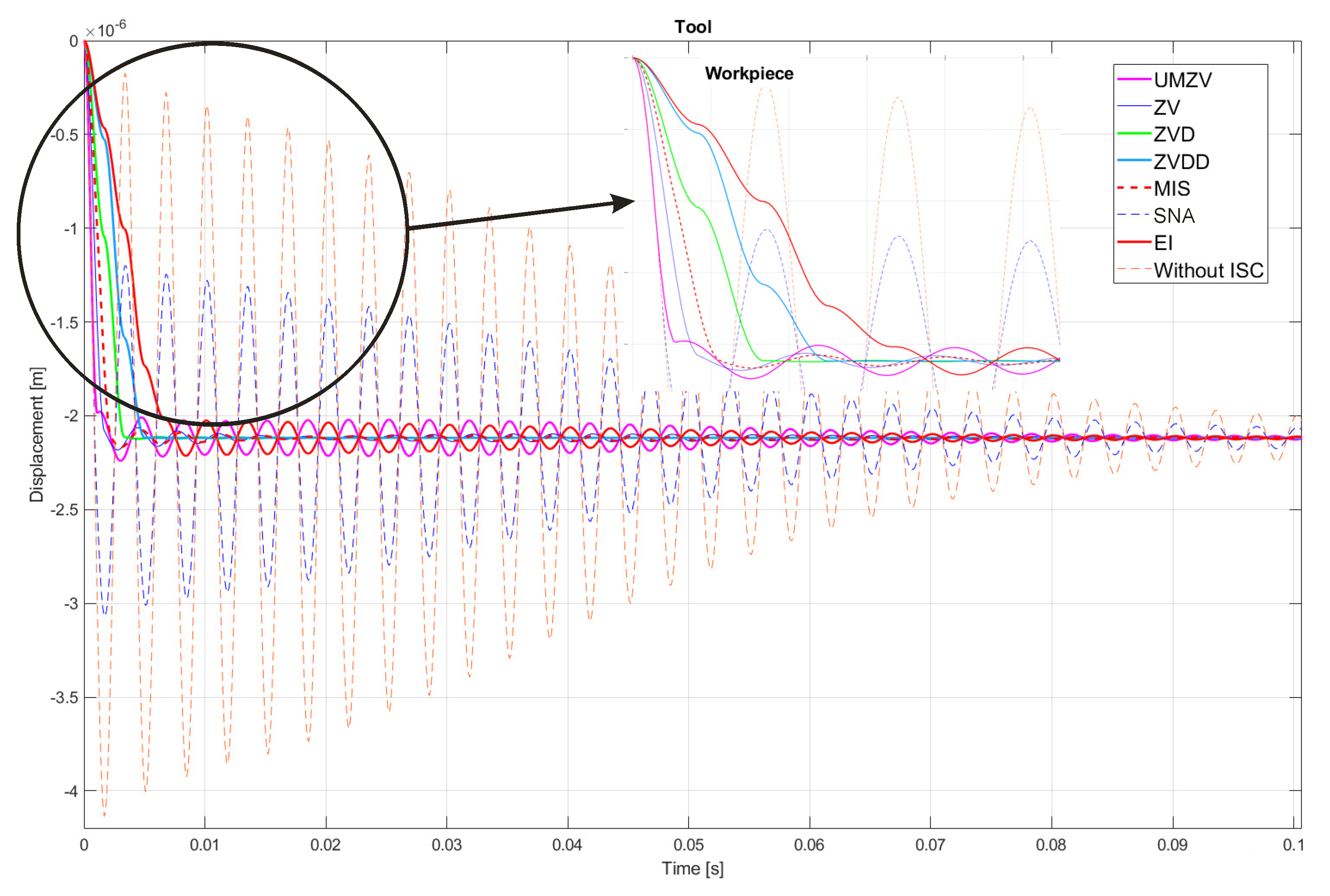
Task: Click the Displacement [m] axis label
Action: point(37,434)
